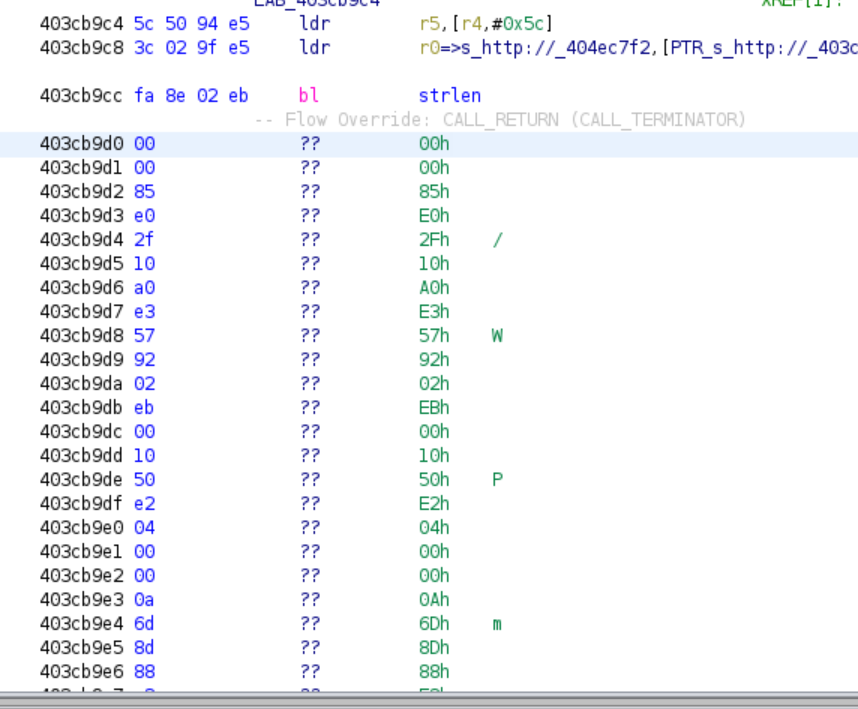Select the bl mnemonic
This screenshot has height=709, width=858.
309,96
